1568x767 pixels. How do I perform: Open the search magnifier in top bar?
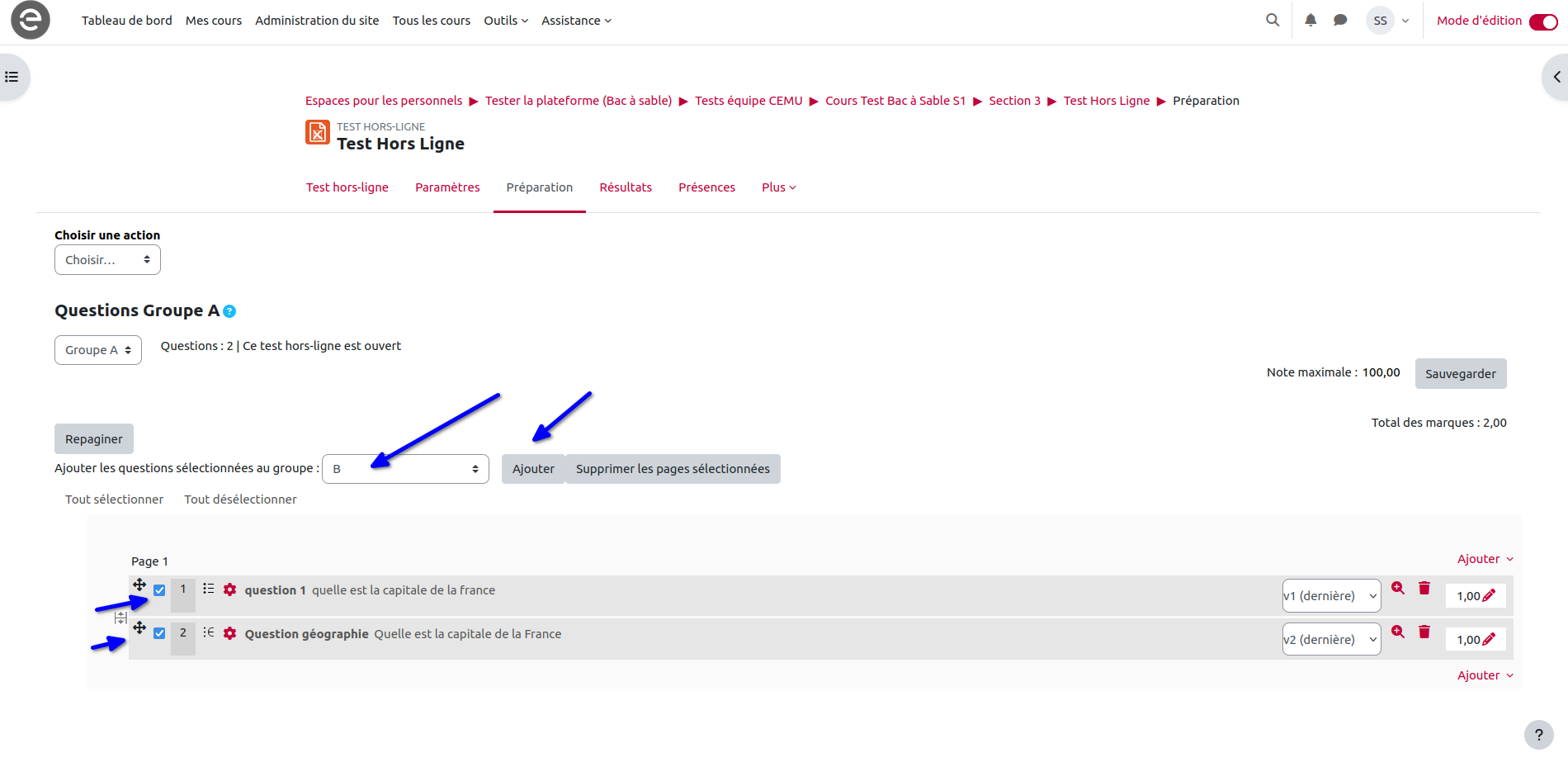point(1273,20)
